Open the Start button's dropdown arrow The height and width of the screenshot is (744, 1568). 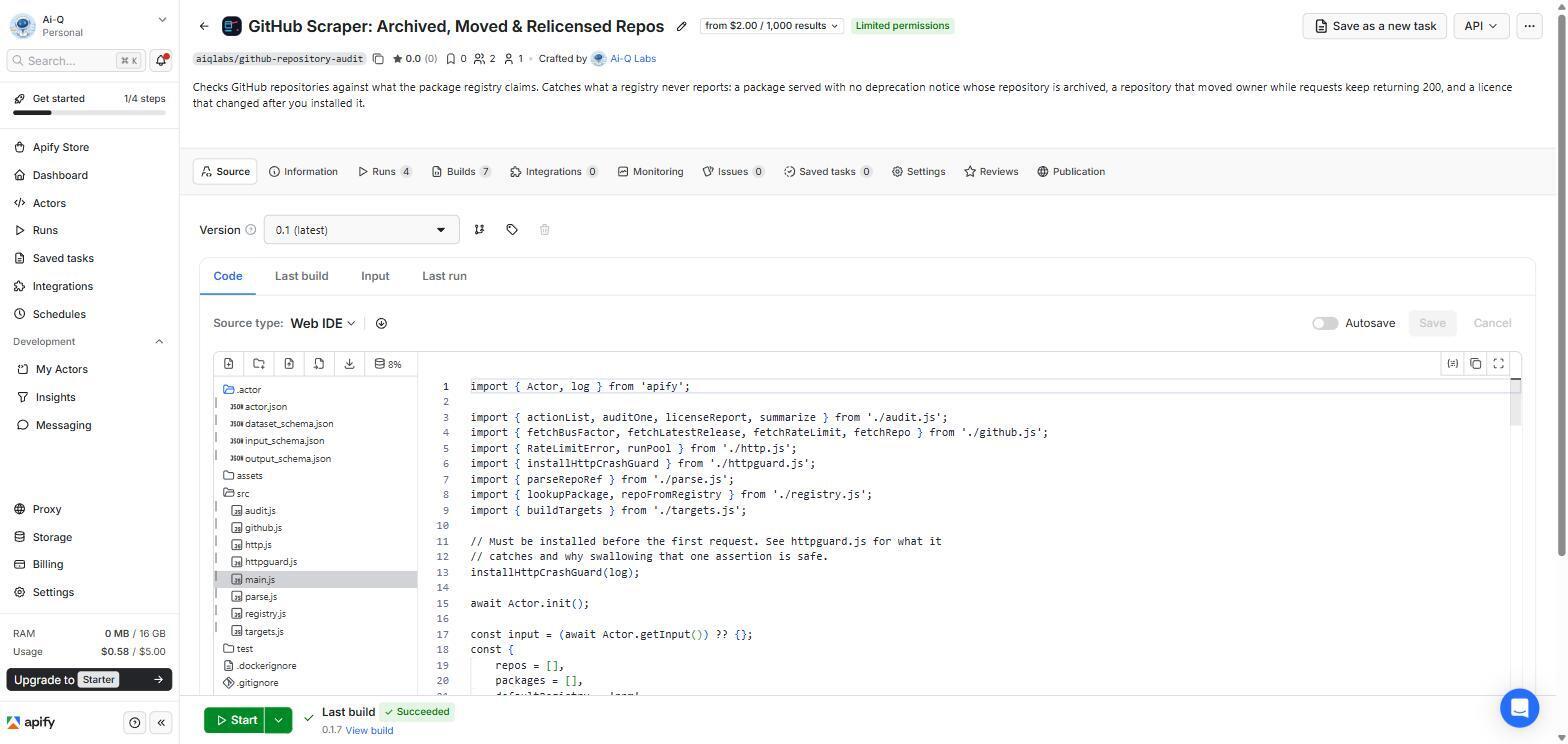coord(279,720)
